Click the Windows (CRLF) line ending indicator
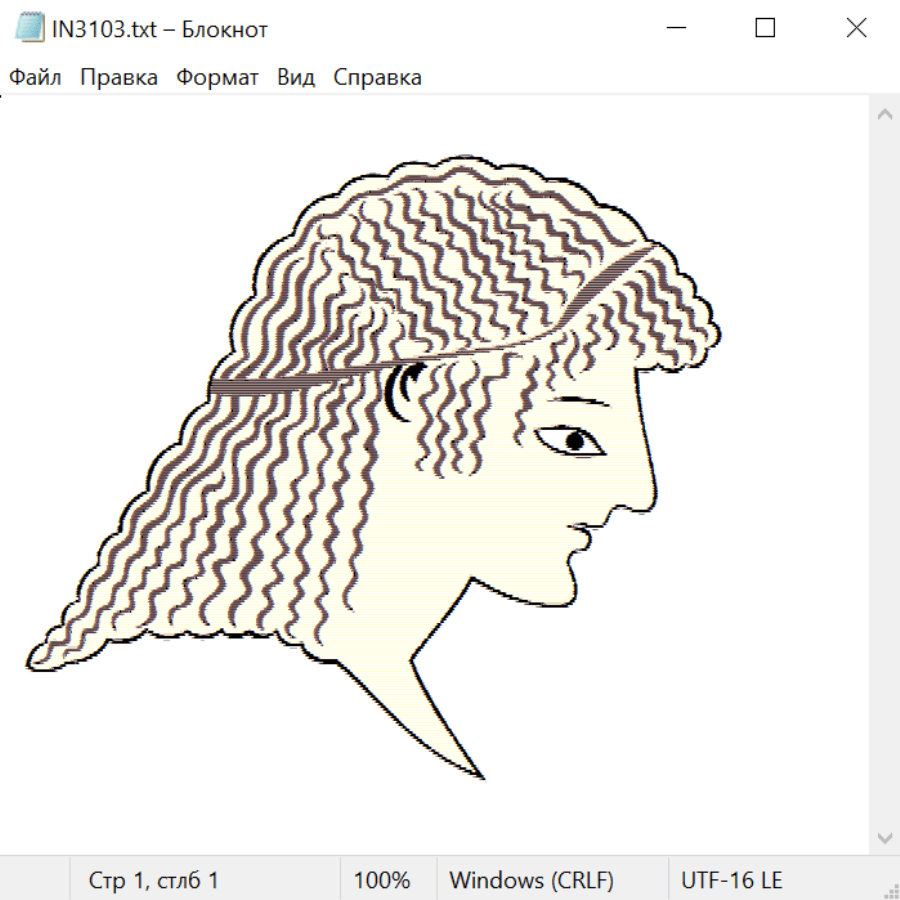 pos(531,880)
